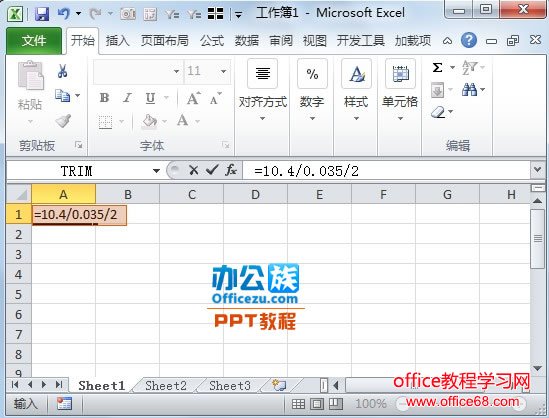Click the Increase Font Size icon
This screenshot has height=418, width=549.
[x=194, y=99]
